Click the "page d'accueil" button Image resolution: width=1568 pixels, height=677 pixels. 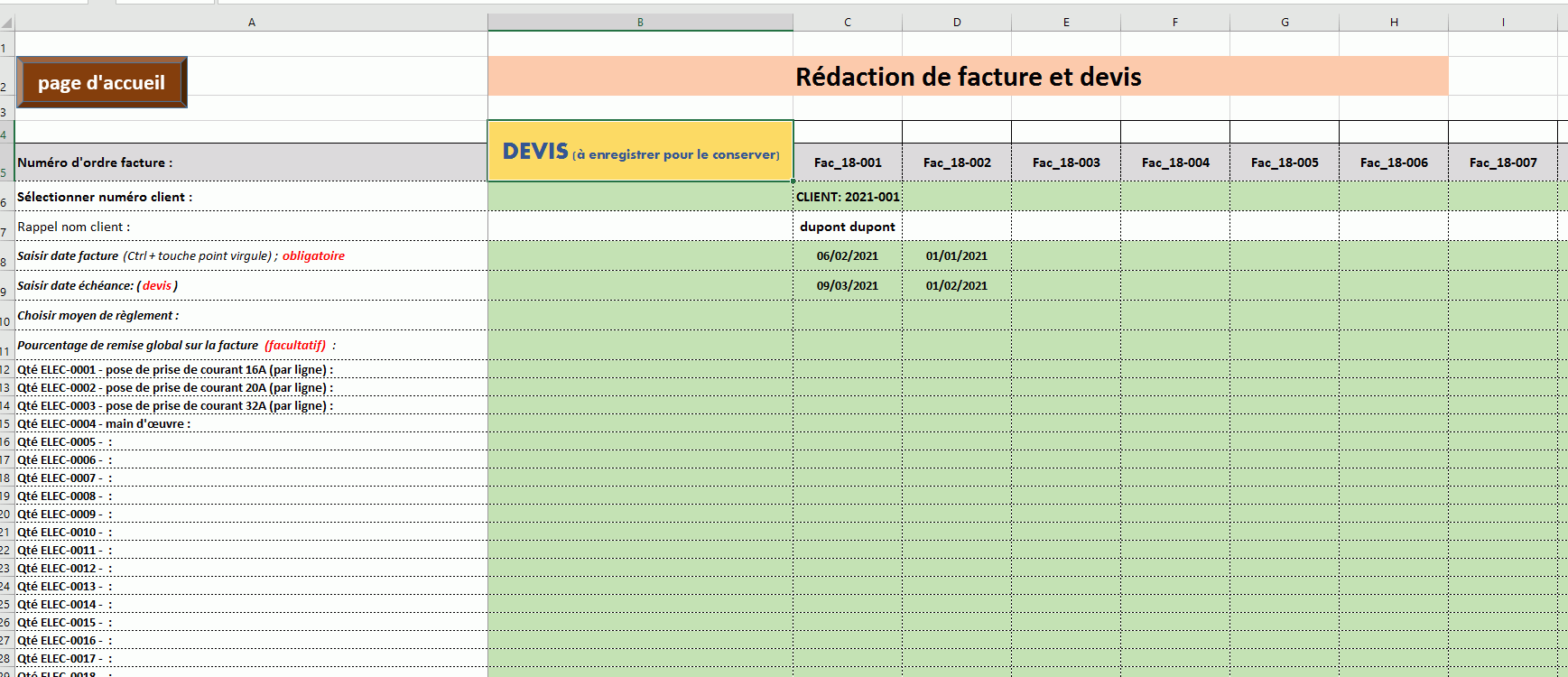[x=102, y=82]
